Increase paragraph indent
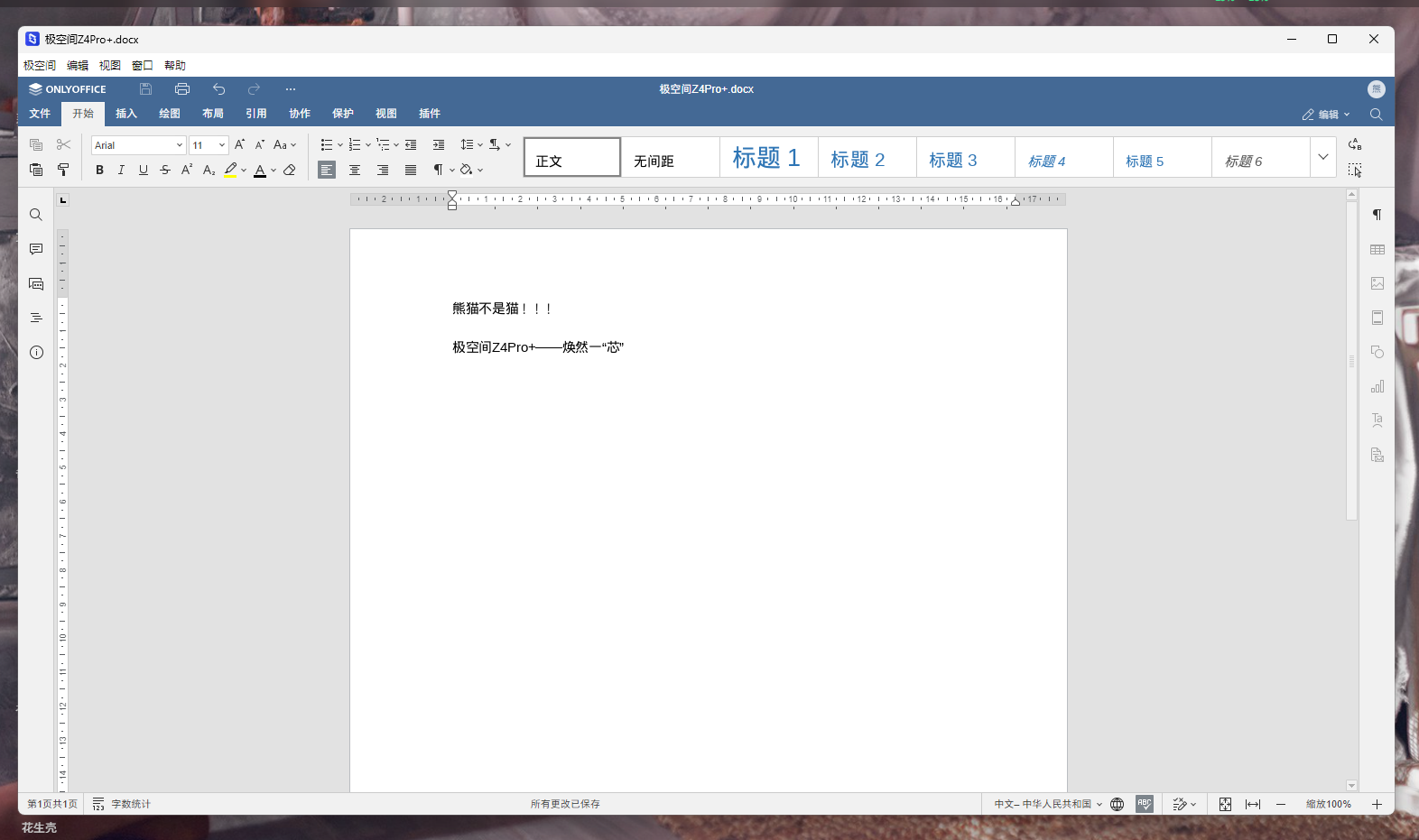This screenshot has width=1419, height=840. tap(439, 144)
